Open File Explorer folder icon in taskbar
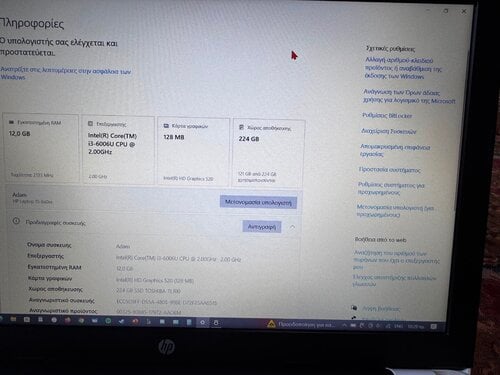This screenshot has height=375, width=500. pos(13,319)
